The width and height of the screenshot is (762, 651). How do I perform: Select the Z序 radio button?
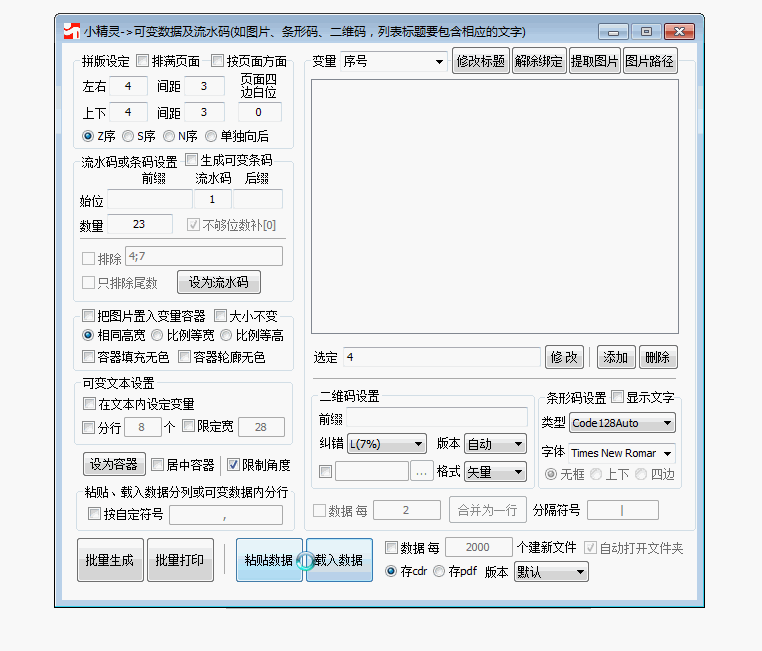point(88,136)
